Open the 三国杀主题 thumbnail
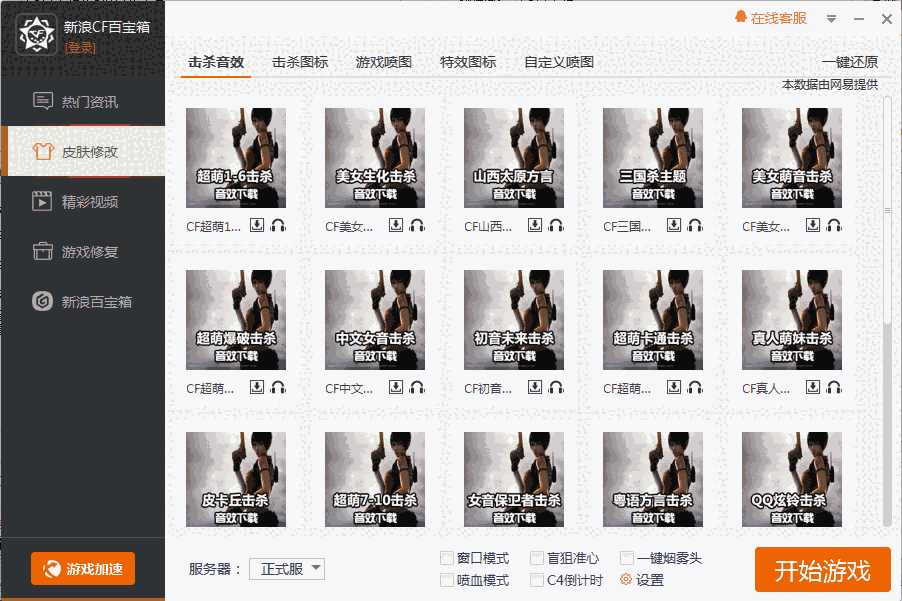 tap(653, 158)
